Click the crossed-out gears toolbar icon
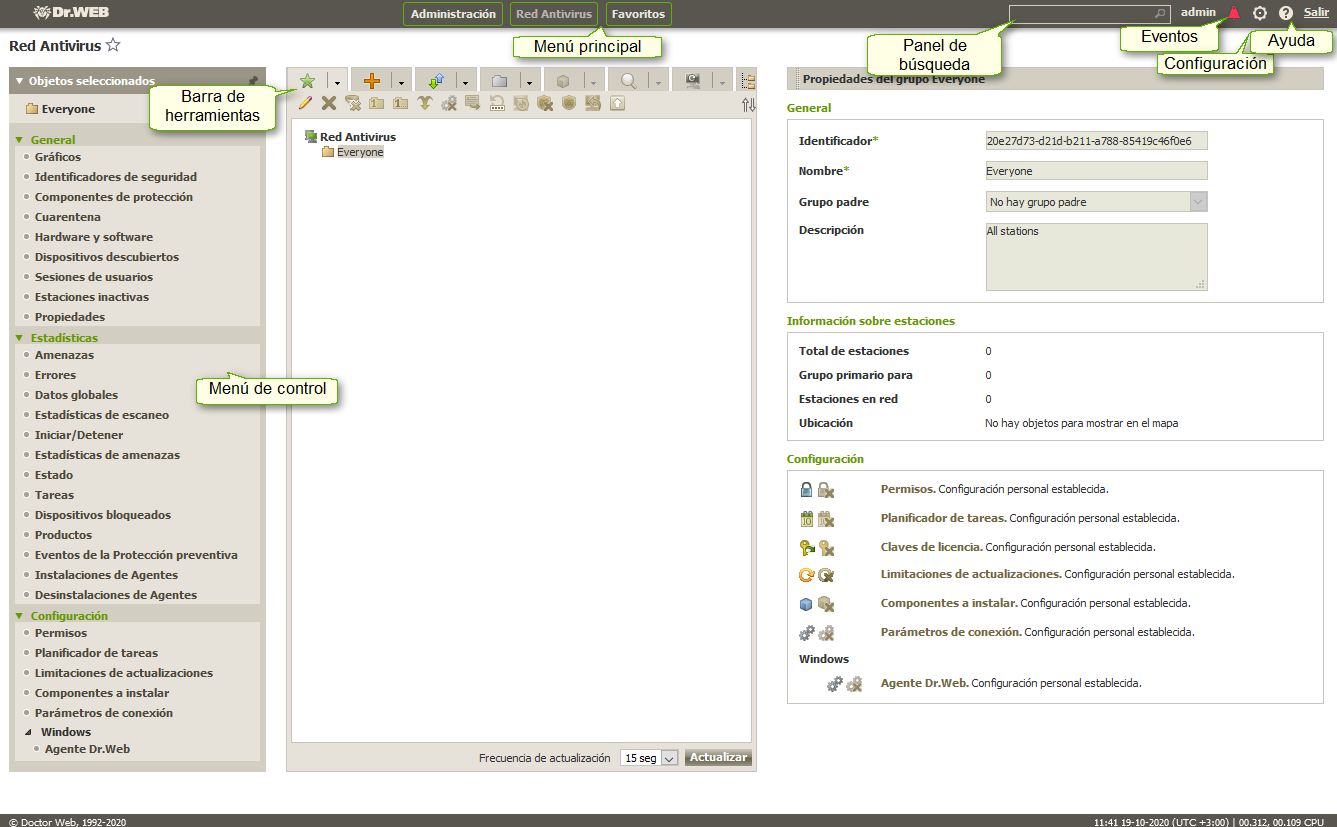This screenshot has height=827, width=1337. (449, 102)
